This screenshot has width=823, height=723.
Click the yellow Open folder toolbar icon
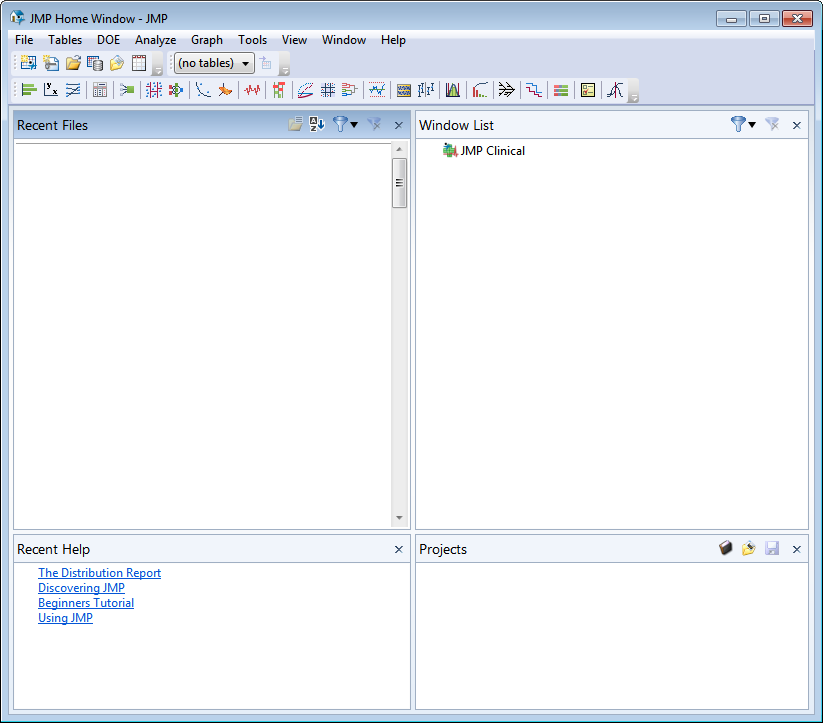tap(73, 63)
